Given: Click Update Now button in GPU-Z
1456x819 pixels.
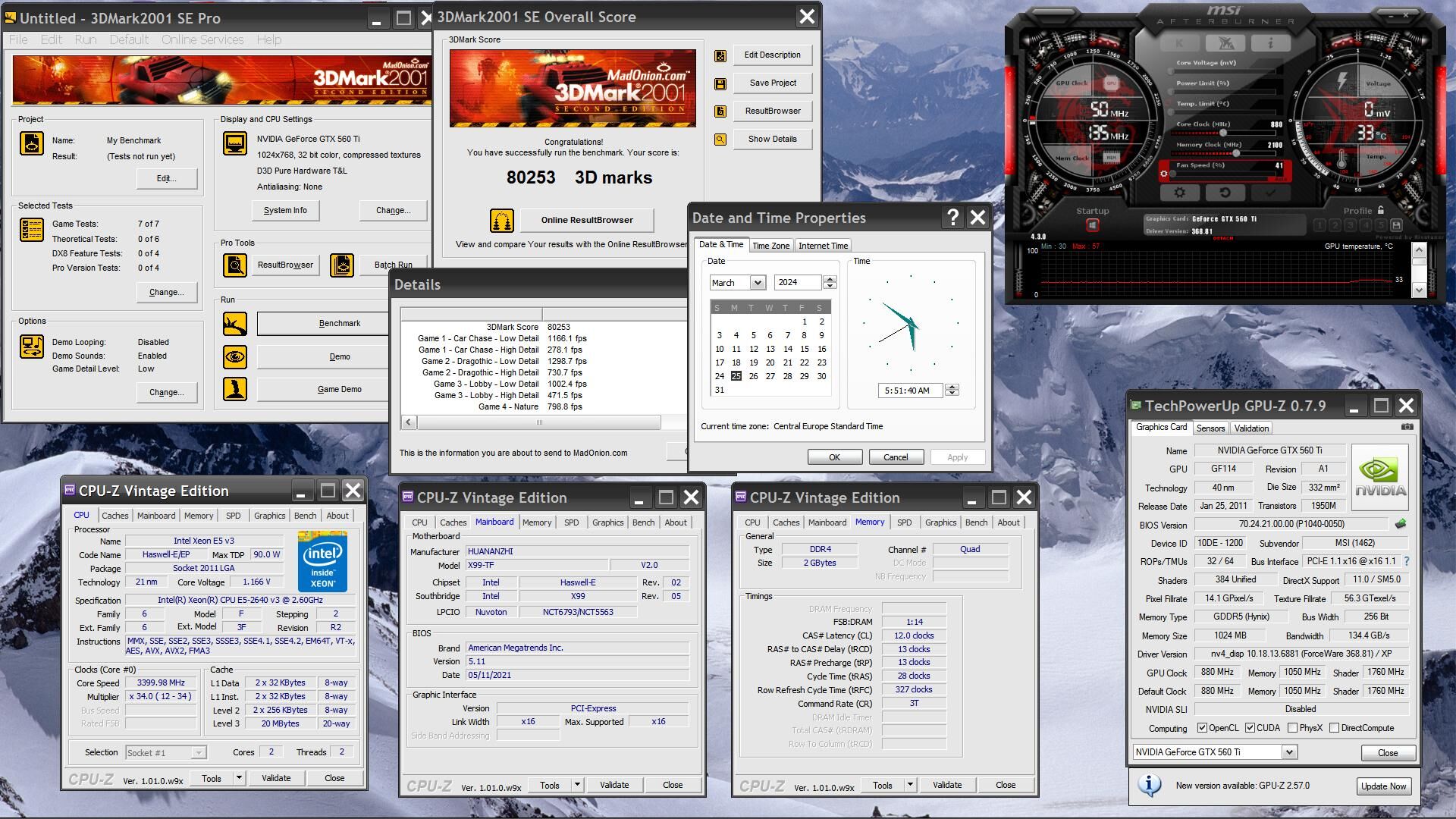Looking at the screenshot, I should (x=1383, y=786).
